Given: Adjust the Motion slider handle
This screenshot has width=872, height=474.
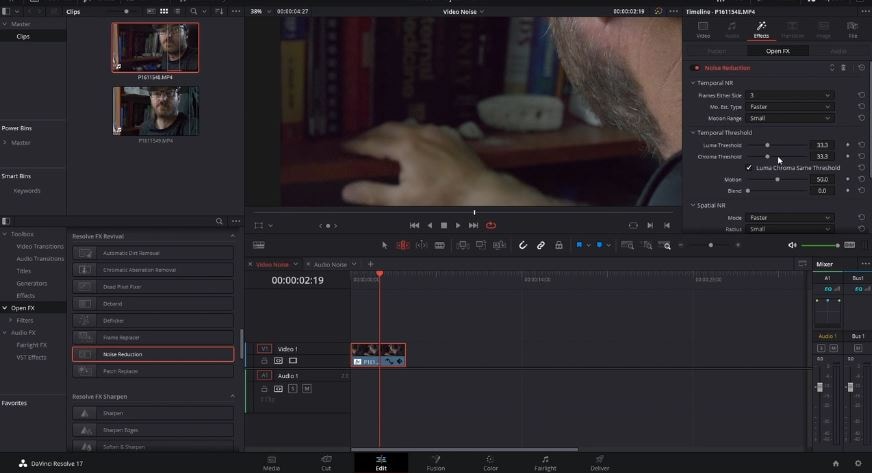Looking at the screenshot, I should [777, 180].
